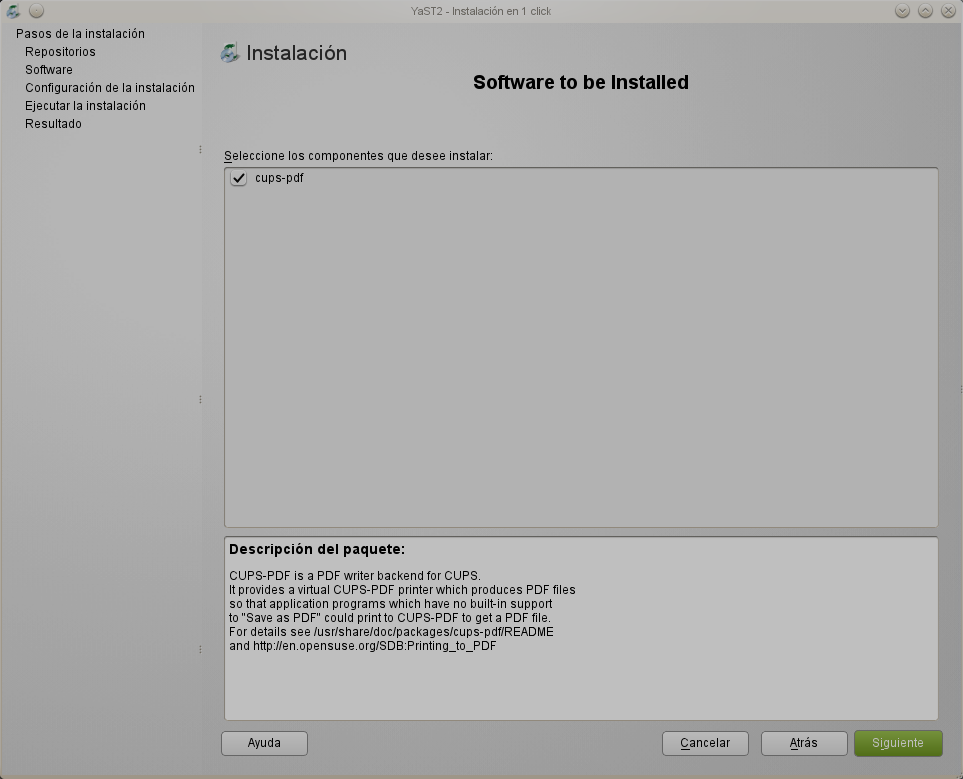The image size is (963, 779).
Task: Uncheck the cups-pdf package checkbox
Action: pyautogui.click(x=238, y=178)
